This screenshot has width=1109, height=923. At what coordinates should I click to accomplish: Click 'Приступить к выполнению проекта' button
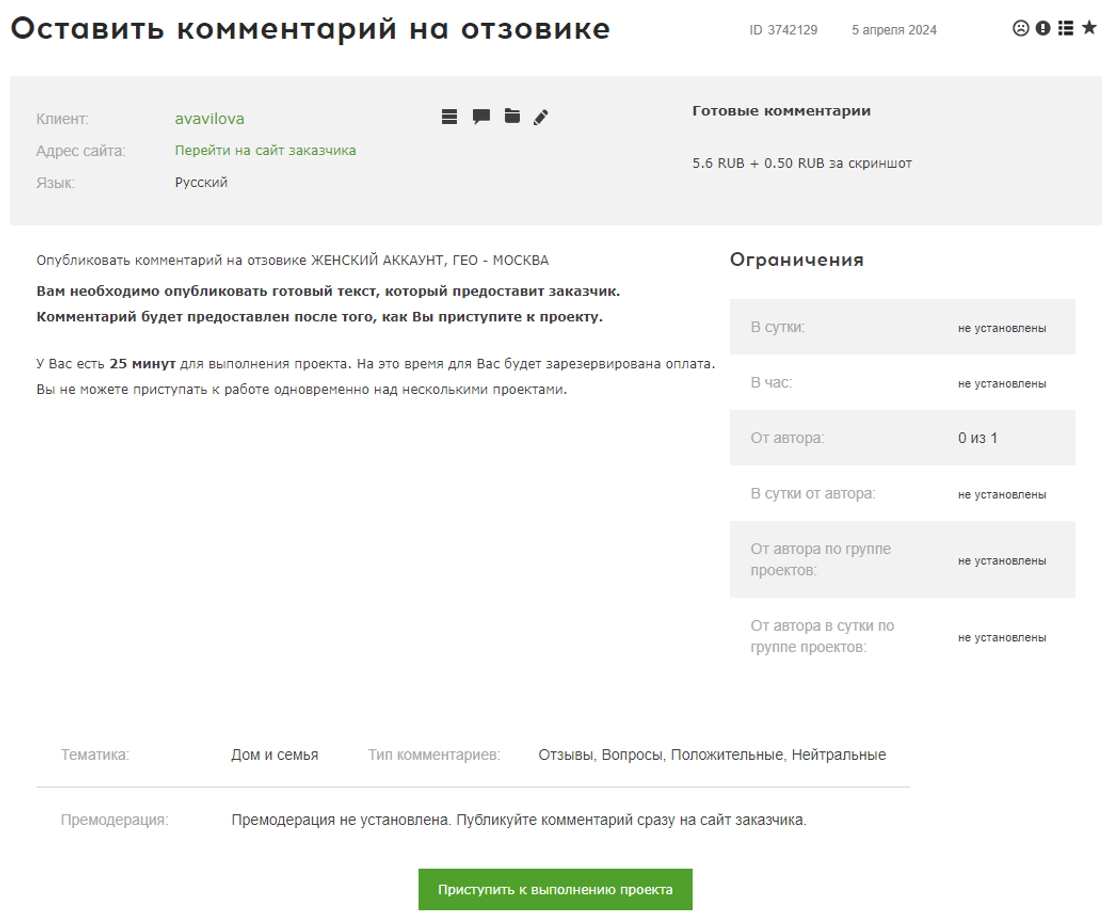point(555,890)
